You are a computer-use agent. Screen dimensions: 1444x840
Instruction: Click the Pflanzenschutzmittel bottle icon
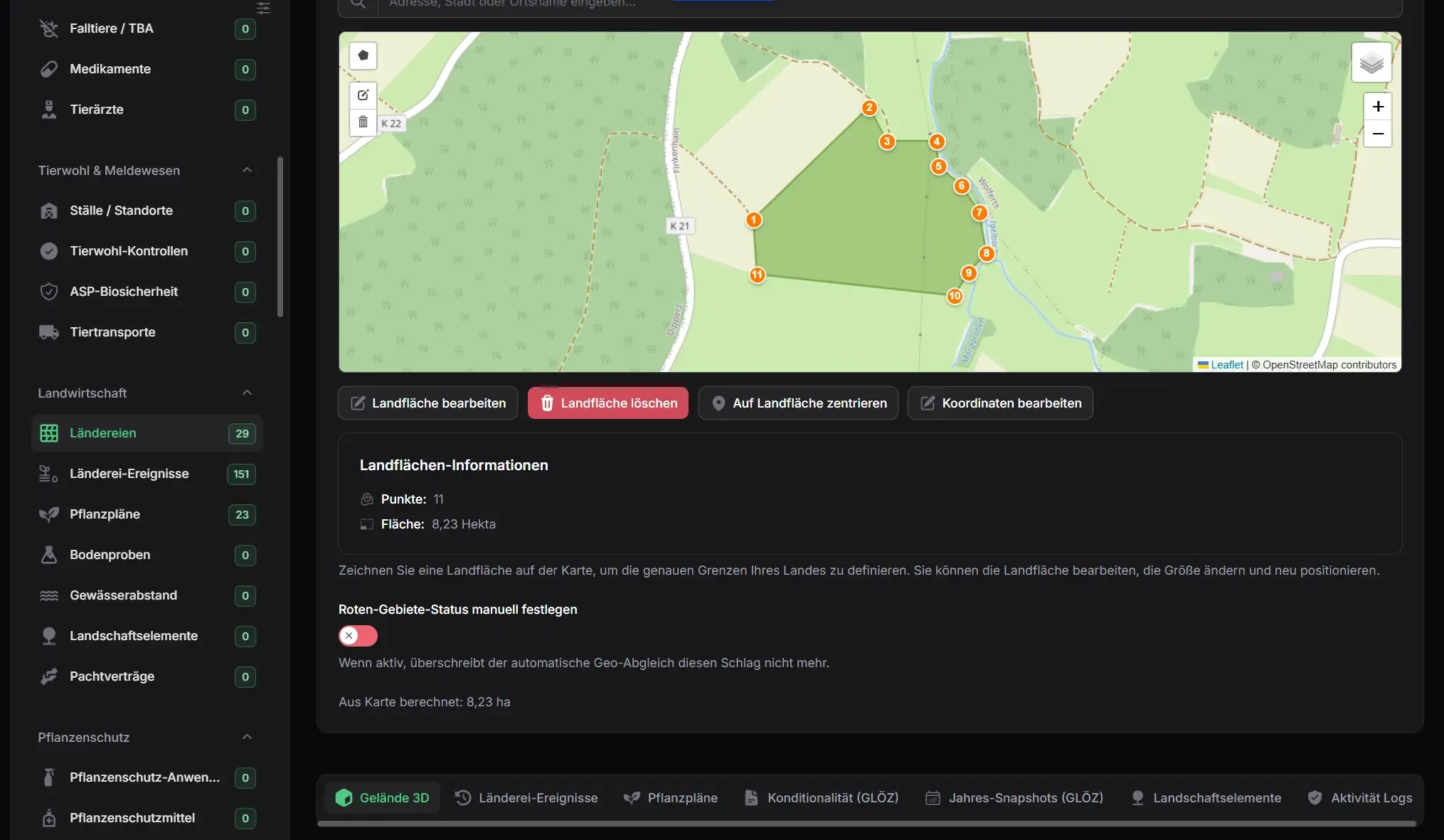(x=48, y=818)
